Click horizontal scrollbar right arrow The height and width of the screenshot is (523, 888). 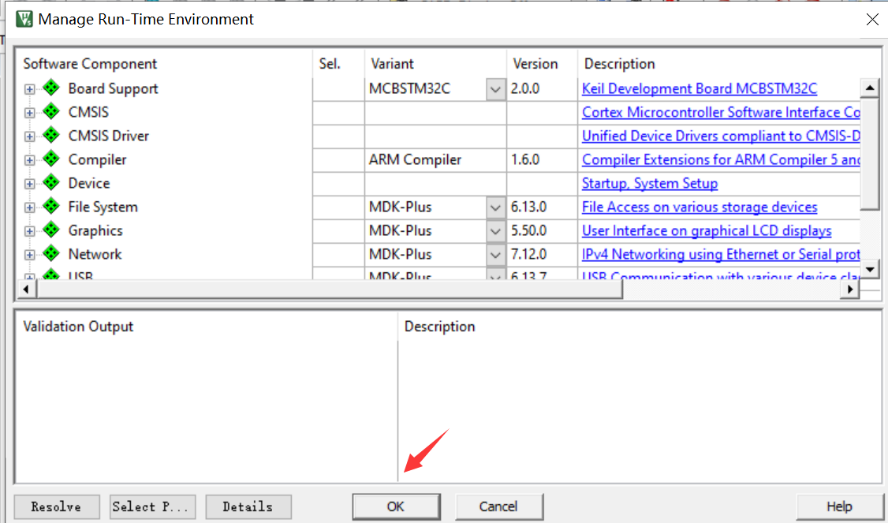pos(849,289)
